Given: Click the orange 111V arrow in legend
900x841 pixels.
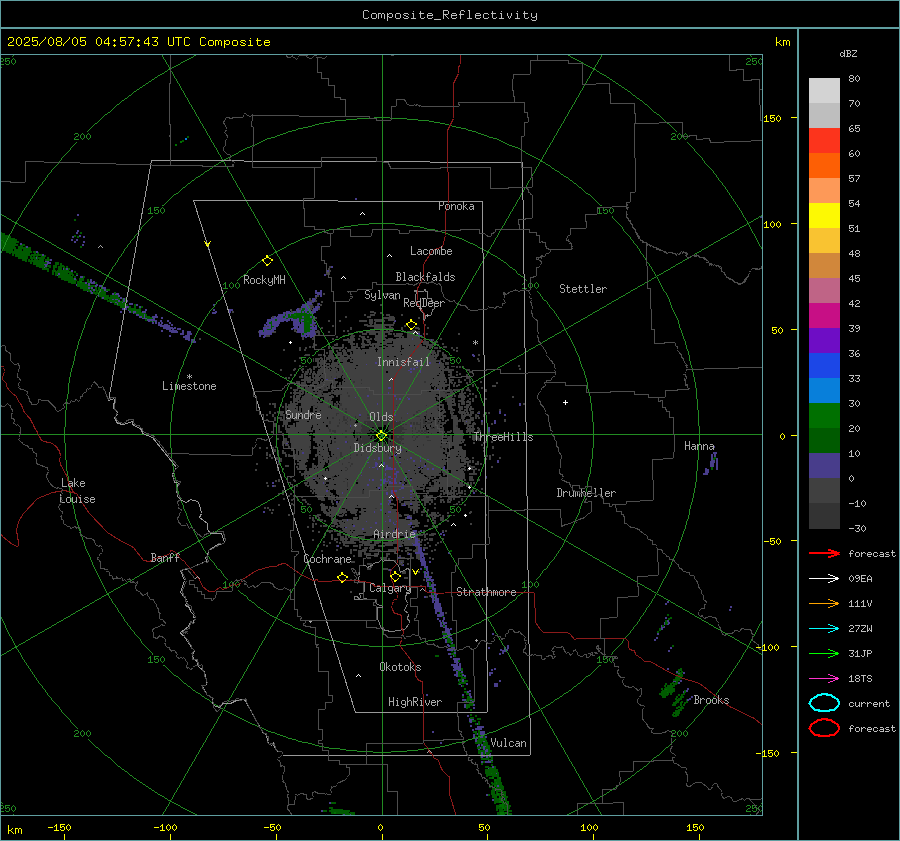Looking at the screenshot, I should click(x=824, y=603).
